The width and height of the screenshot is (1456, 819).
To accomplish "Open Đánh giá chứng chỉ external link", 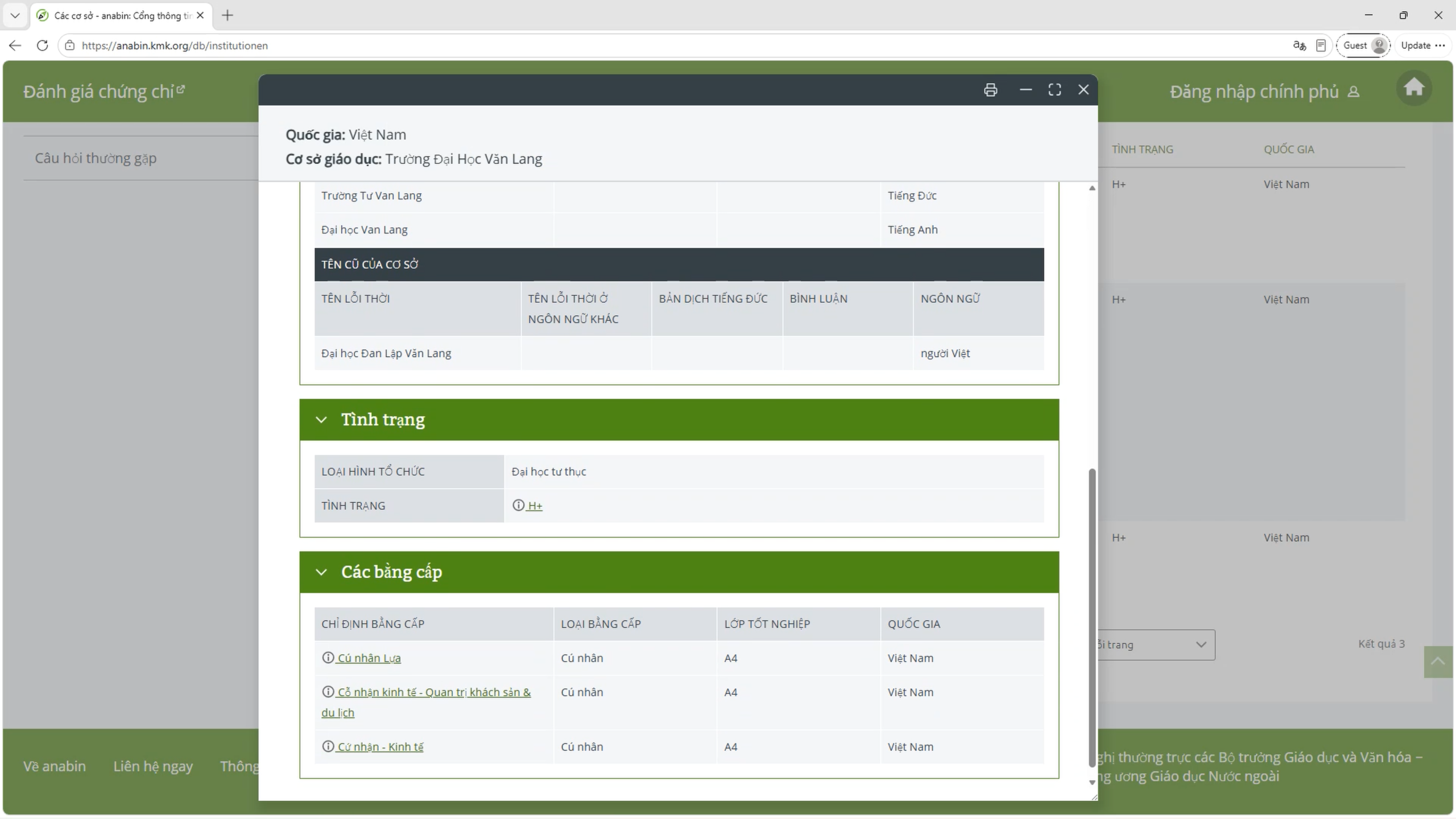I will point(104,92).
